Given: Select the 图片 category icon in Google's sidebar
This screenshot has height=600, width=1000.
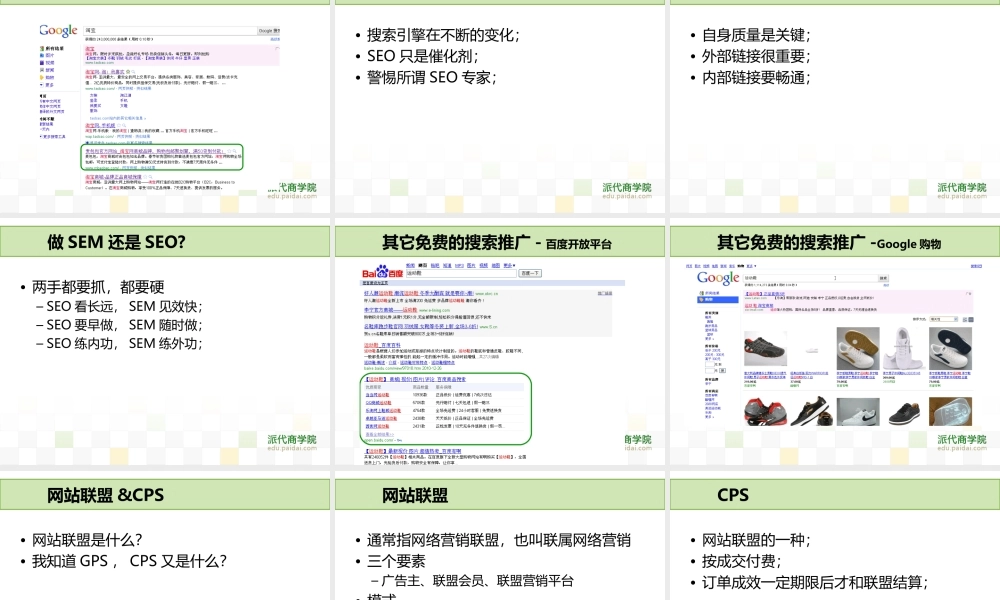Looking at the screenshot, I should [x=41, y=55].
